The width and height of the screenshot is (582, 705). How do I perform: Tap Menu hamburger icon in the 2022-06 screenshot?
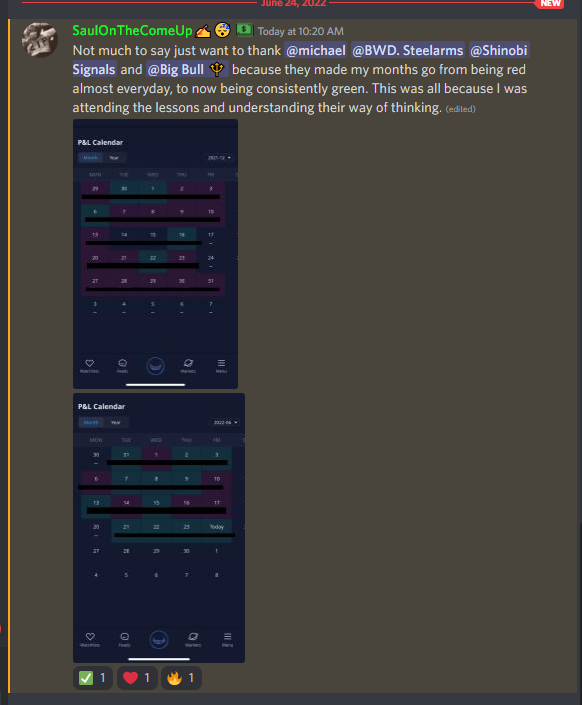pos(228,639)
